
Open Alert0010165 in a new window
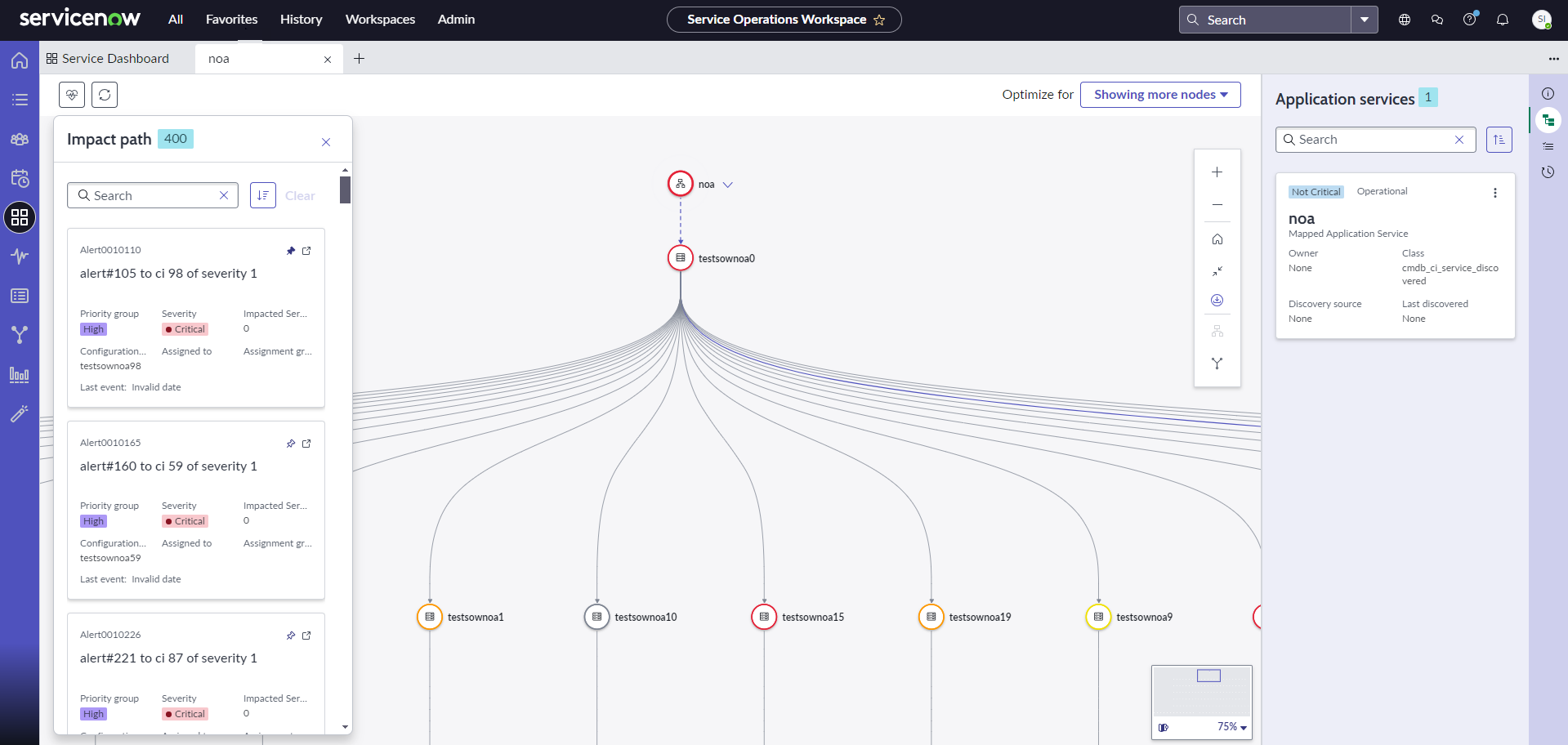click(x=306, y=444)
